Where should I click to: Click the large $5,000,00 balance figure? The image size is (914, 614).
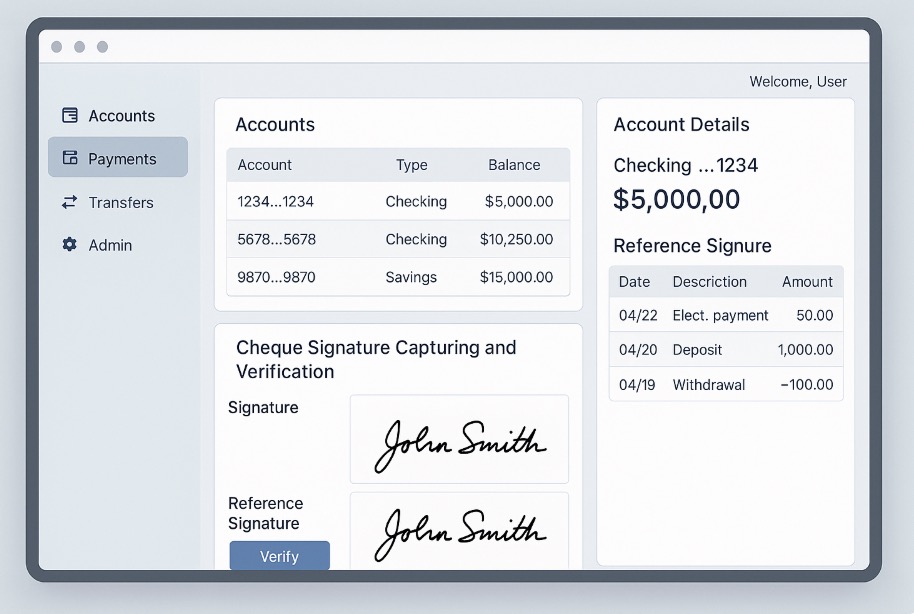pyautogui.click(x=677, y=199)
